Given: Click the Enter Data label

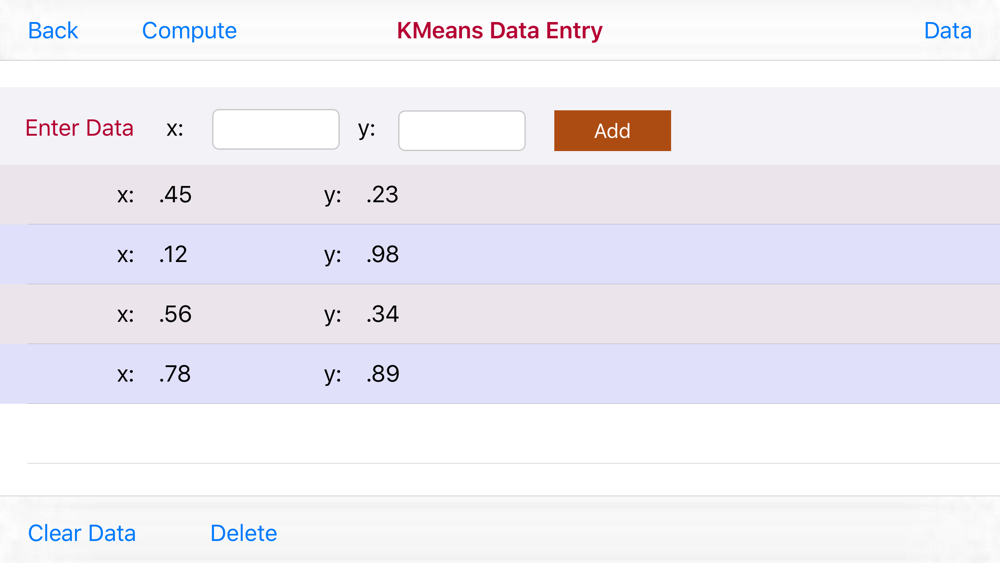Looking at the screenshot, I should coord(79,128).
